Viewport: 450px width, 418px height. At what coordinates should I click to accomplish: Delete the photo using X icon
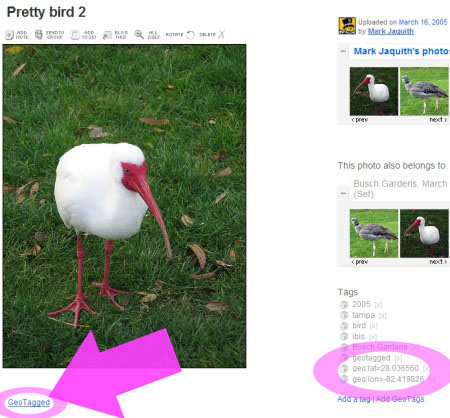[221, 34]
